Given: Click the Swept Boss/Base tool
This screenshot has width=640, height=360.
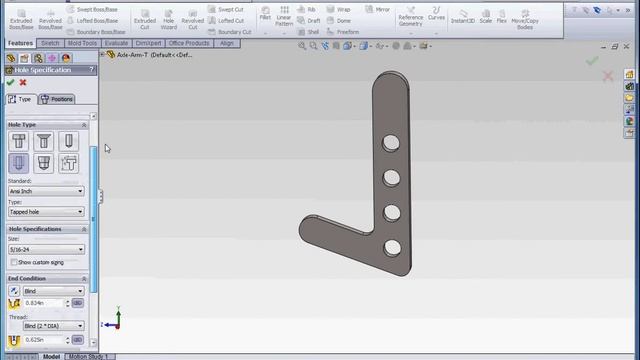Looking at the screenshot, I should click(x=93, y=9).
